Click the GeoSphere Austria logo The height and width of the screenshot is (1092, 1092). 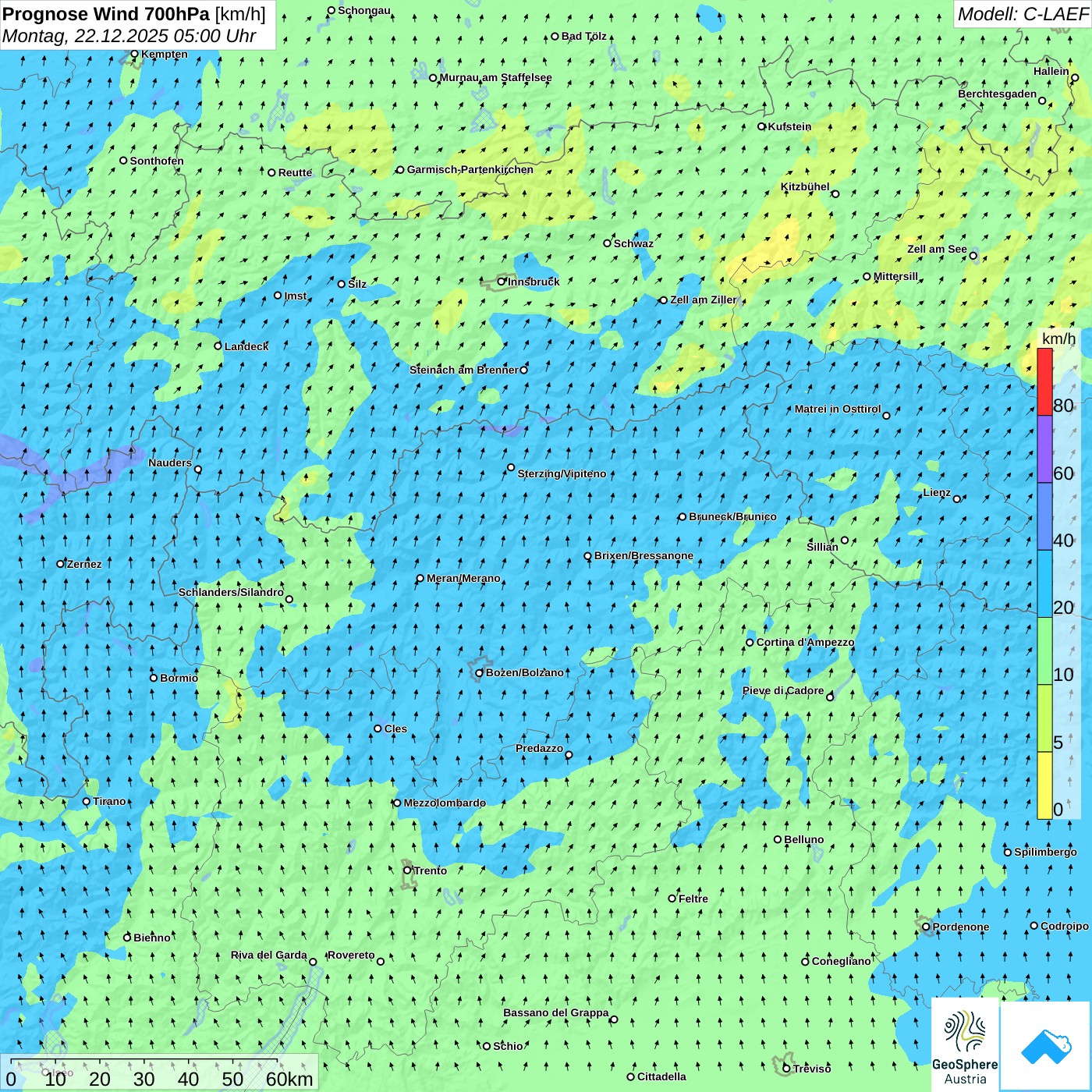coord(965,1045)
